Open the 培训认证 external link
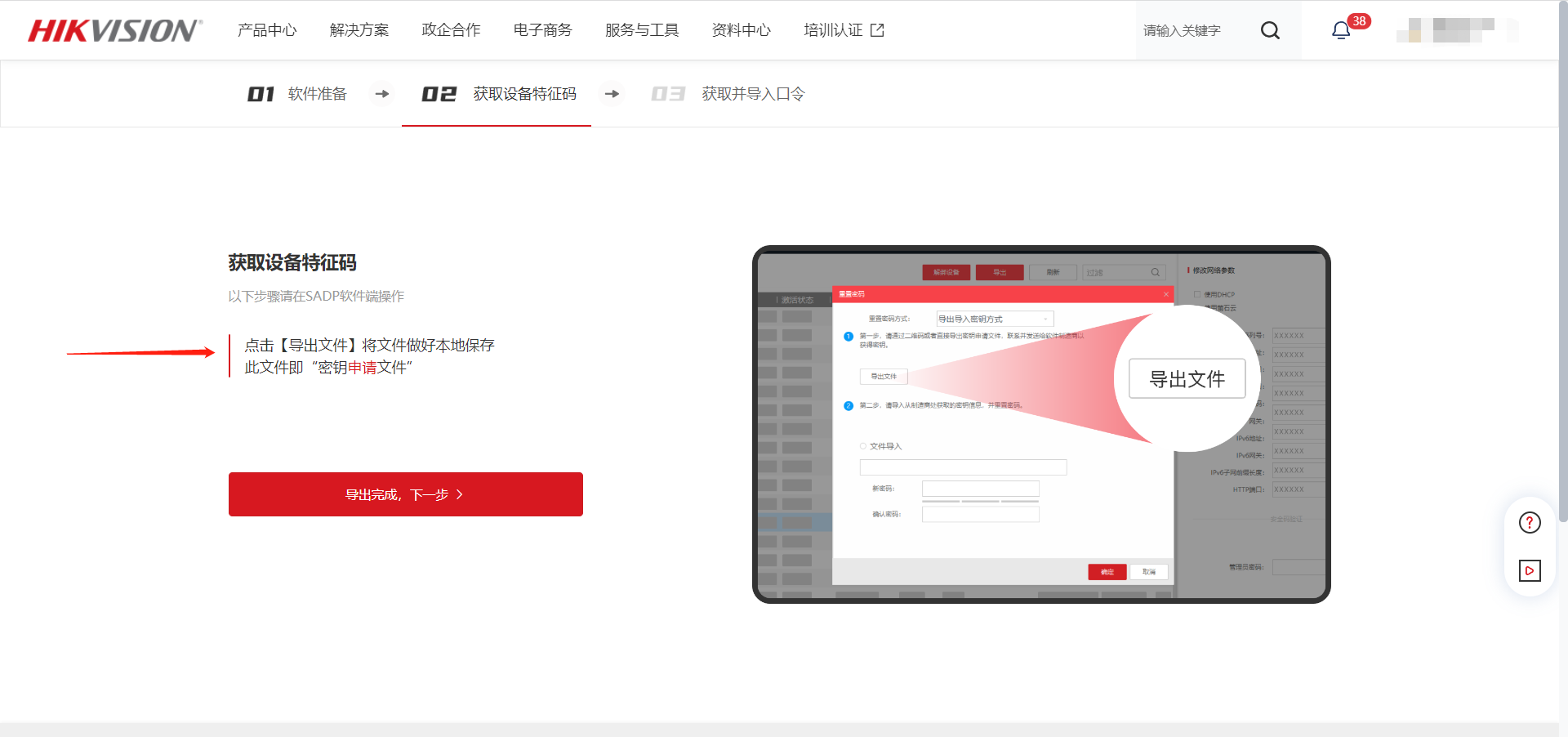The height and width of the screenshot is (737, 1568). [844, 30]
